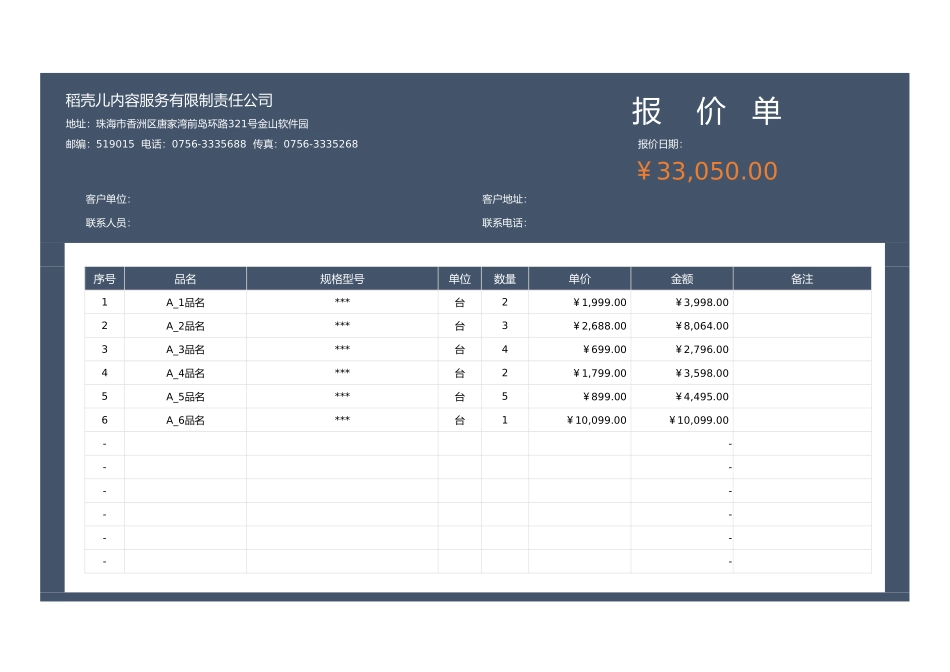Click the 报价日期 label
This screenshot has height=672, width=950.
coord(660,143)
